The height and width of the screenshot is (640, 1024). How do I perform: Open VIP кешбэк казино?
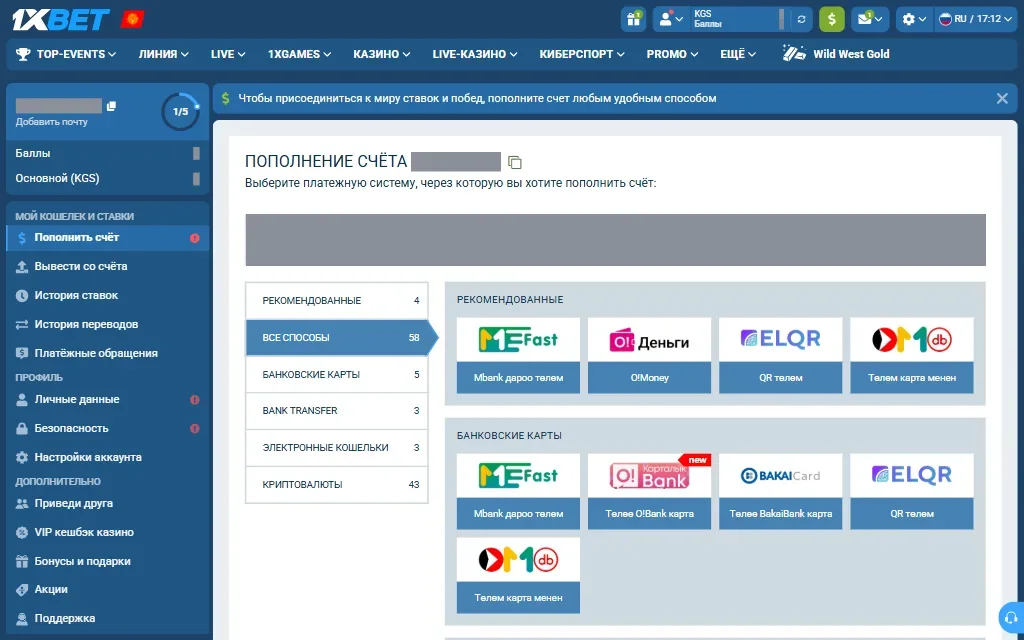point(108,532)
